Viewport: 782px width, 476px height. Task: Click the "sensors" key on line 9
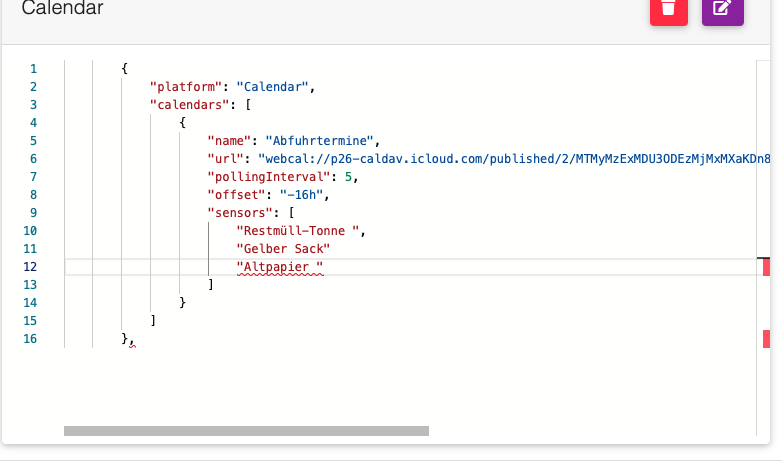240,212
